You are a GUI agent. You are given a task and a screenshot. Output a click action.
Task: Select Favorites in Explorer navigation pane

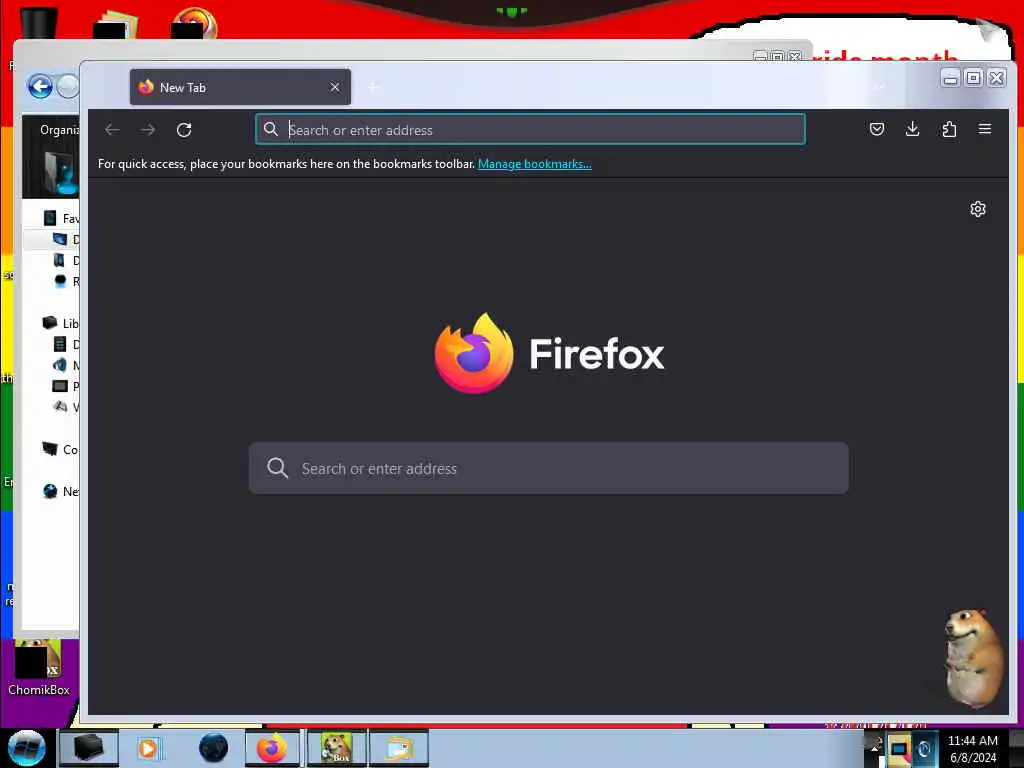tap(61, 218)
